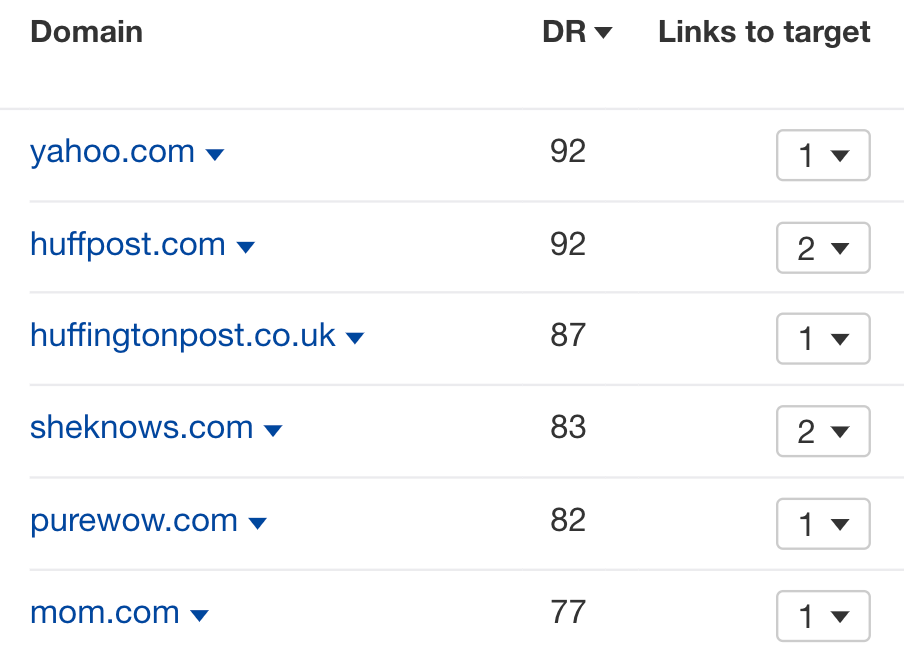Open mom.com links to target dropdown
Image resolution: width=904 pixels, height=654 pixels.
coord(823,616)
